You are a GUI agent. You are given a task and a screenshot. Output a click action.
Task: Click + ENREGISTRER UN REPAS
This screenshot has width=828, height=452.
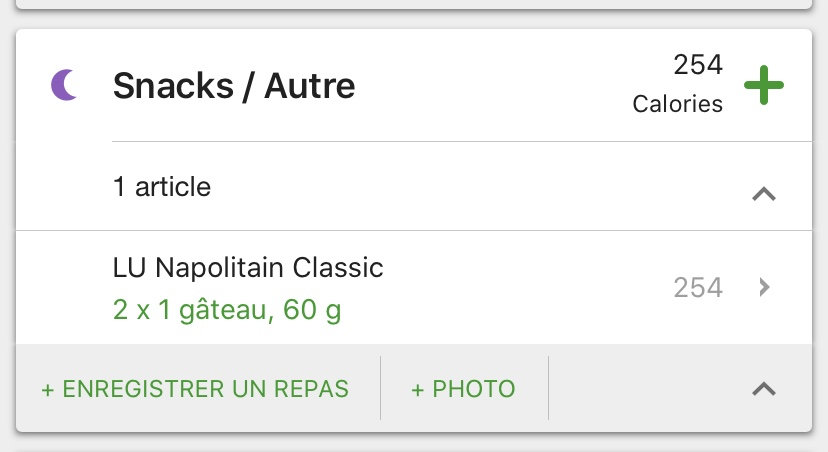click(195, 389)
